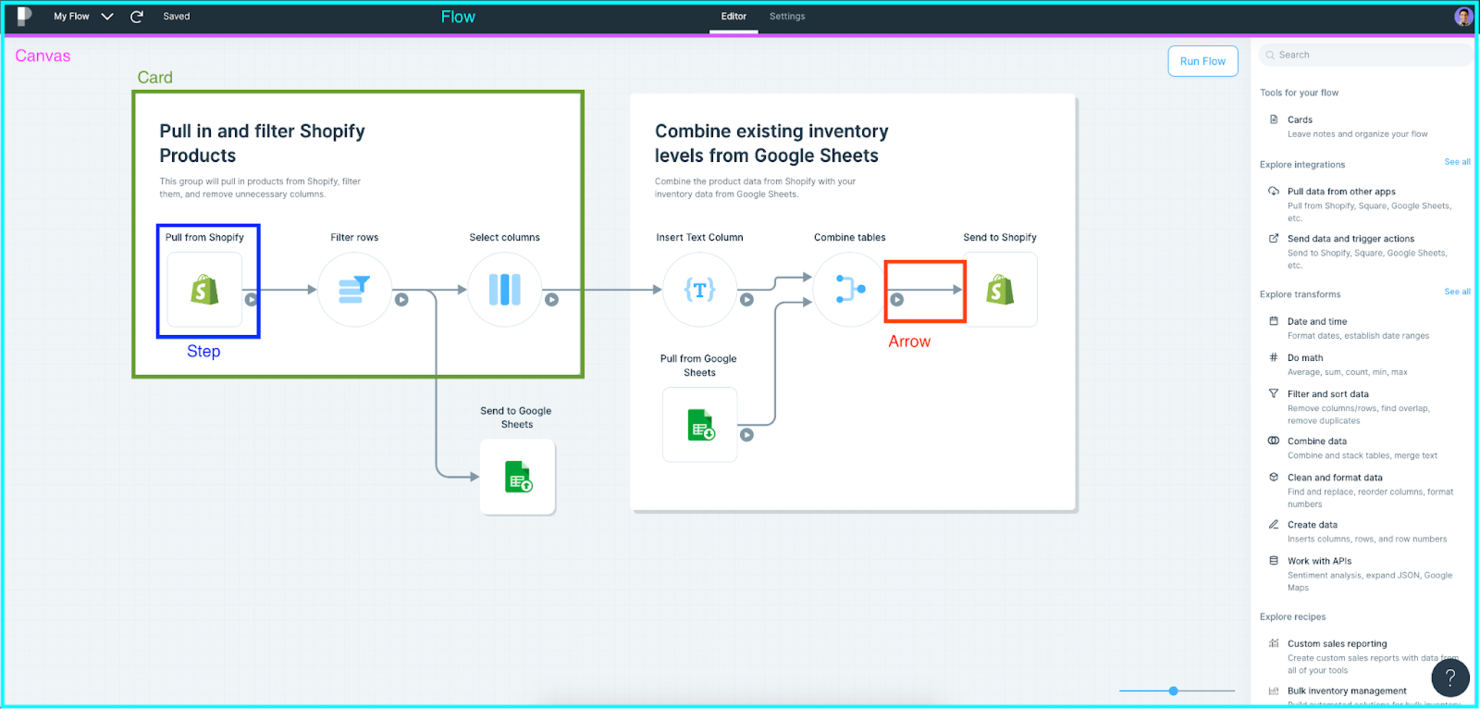
Task: Open the Insert Text Column step icon
Action: [x=699, y=289]
